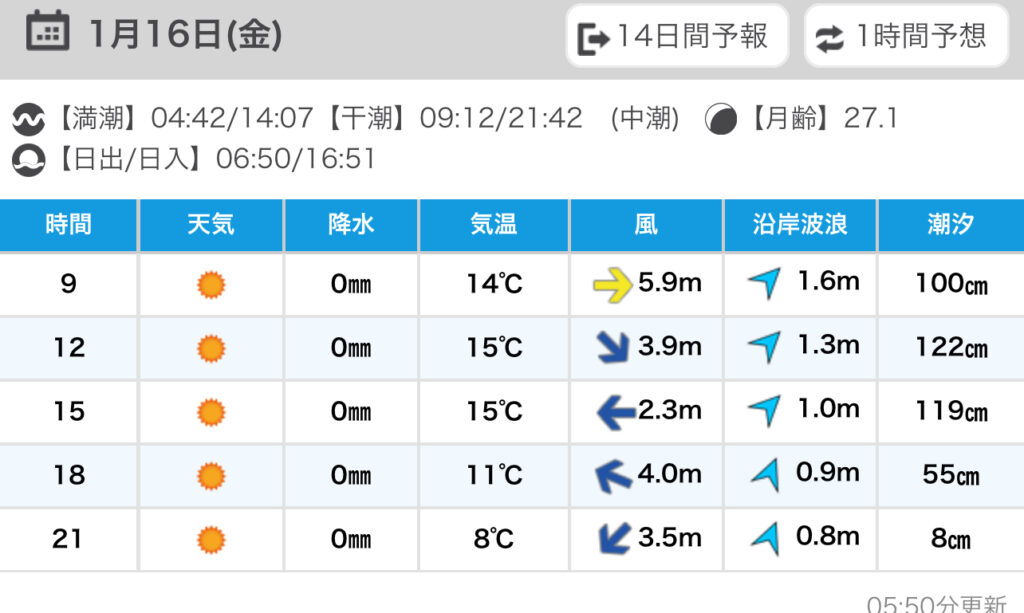Click the 11℃ temperature cell
The width and height of the screenshot is (1024, 613).
coord(494,476)
